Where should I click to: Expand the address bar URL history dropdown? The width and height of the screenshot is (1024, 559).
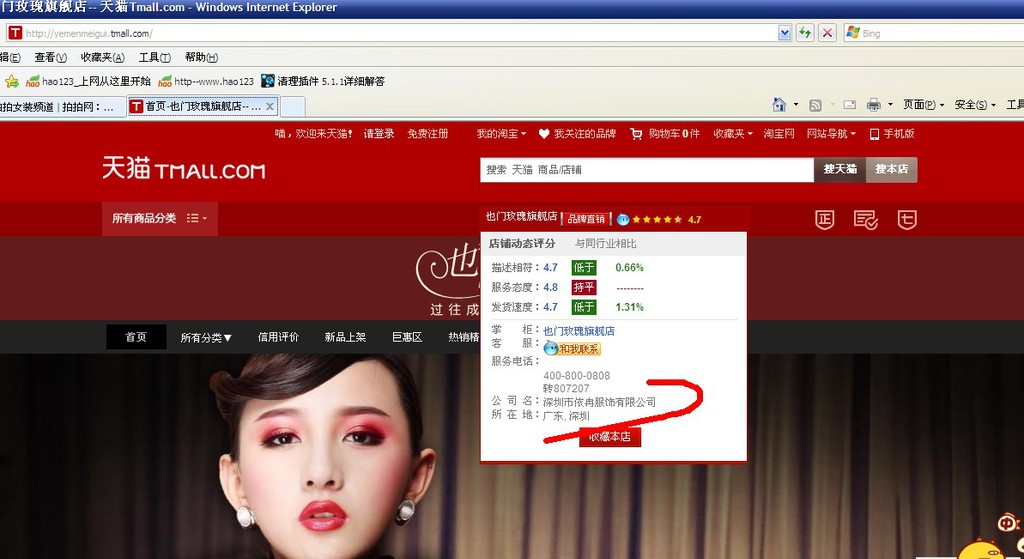pos(784,33)
